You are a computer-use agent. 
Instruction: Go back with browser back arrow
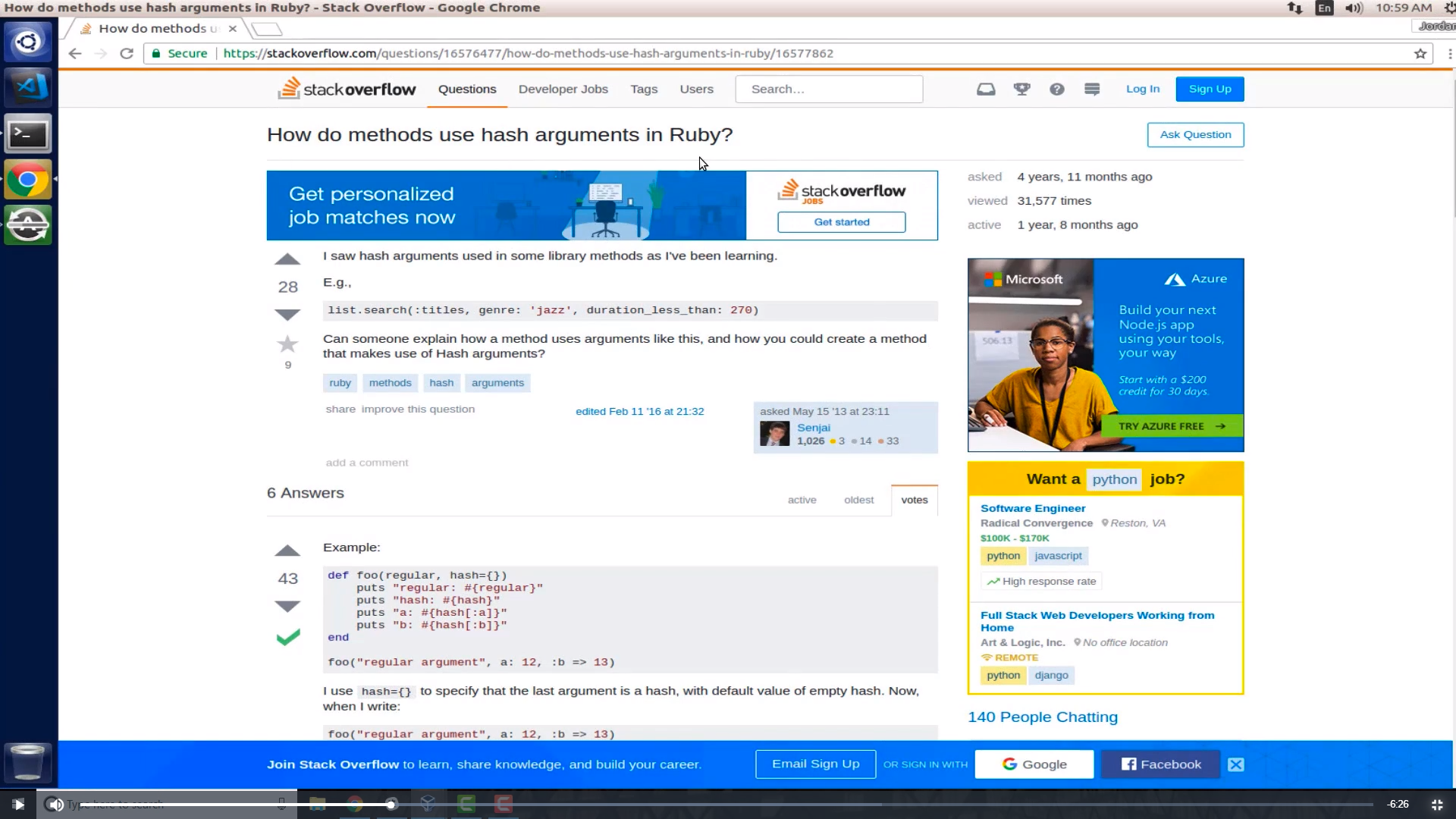click(x=74, y=53)
